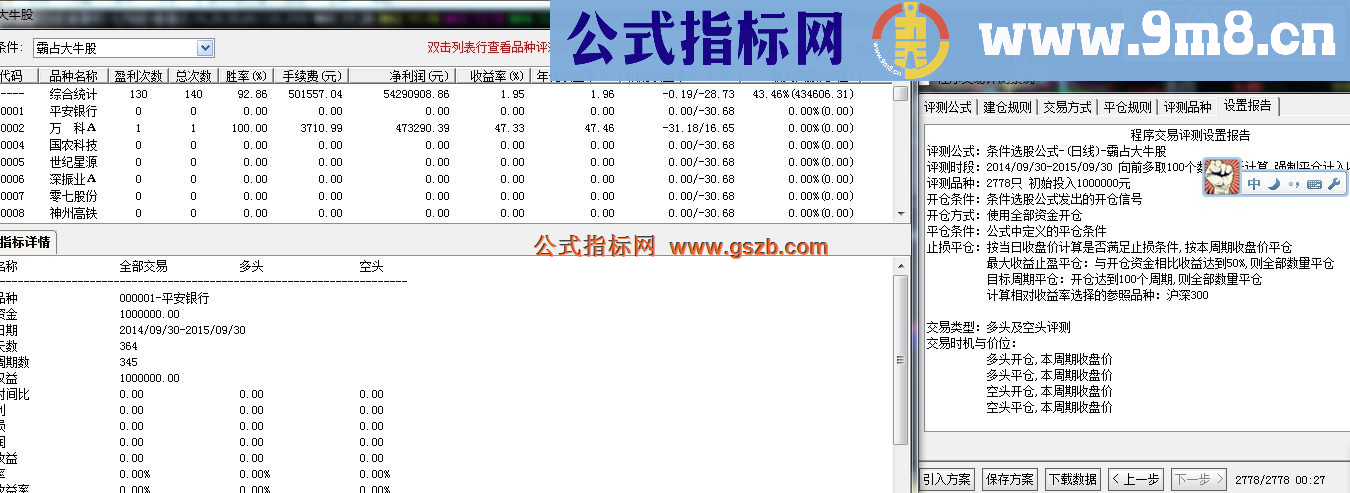Select the 零七股份 row
The height and width of the screenshot is (493, 1350).
pos(446,196)
